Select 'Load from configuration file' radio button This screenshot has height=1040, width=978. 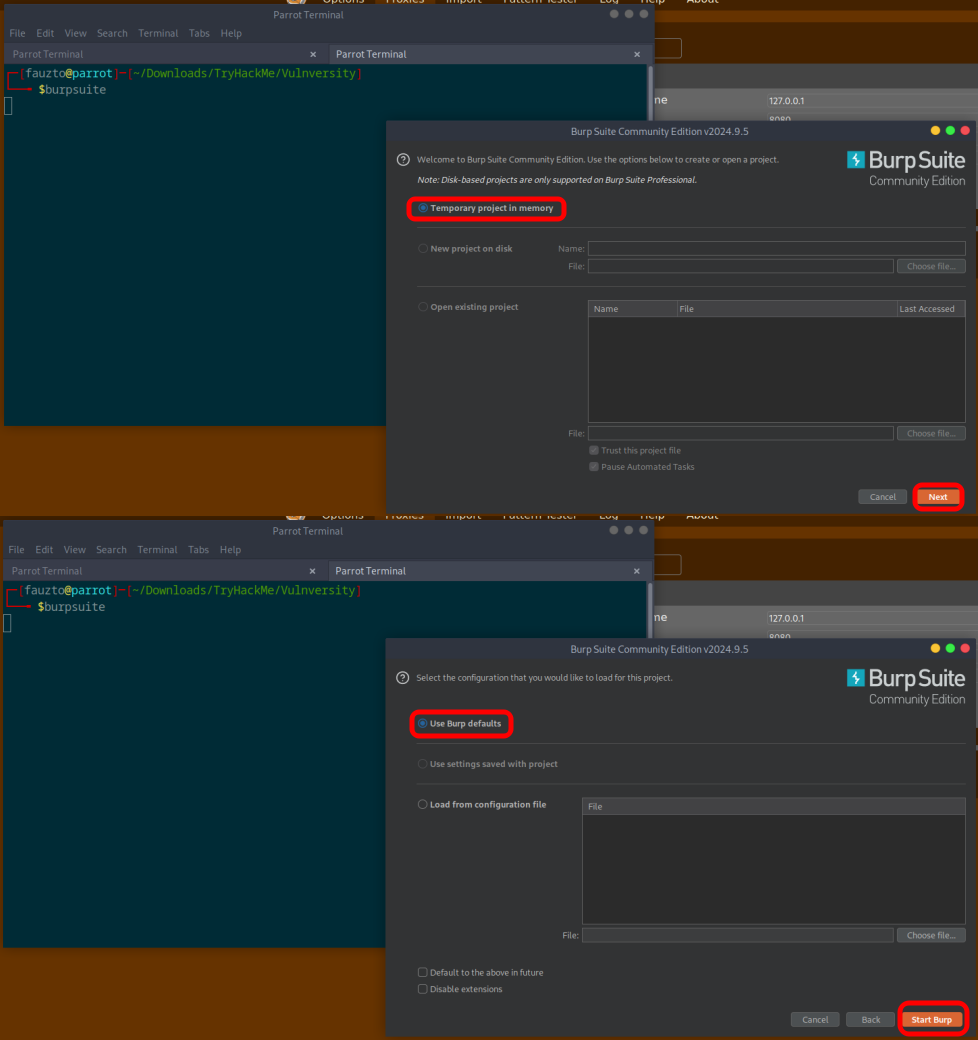click(x=422, y=805)
